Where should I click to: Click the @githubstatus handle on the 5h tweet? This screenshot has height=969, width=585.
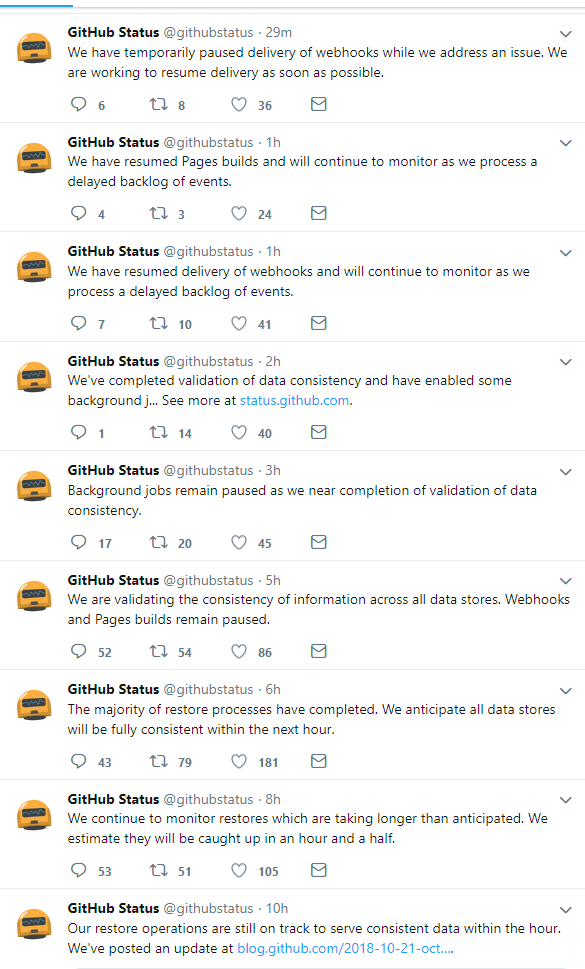208,580
